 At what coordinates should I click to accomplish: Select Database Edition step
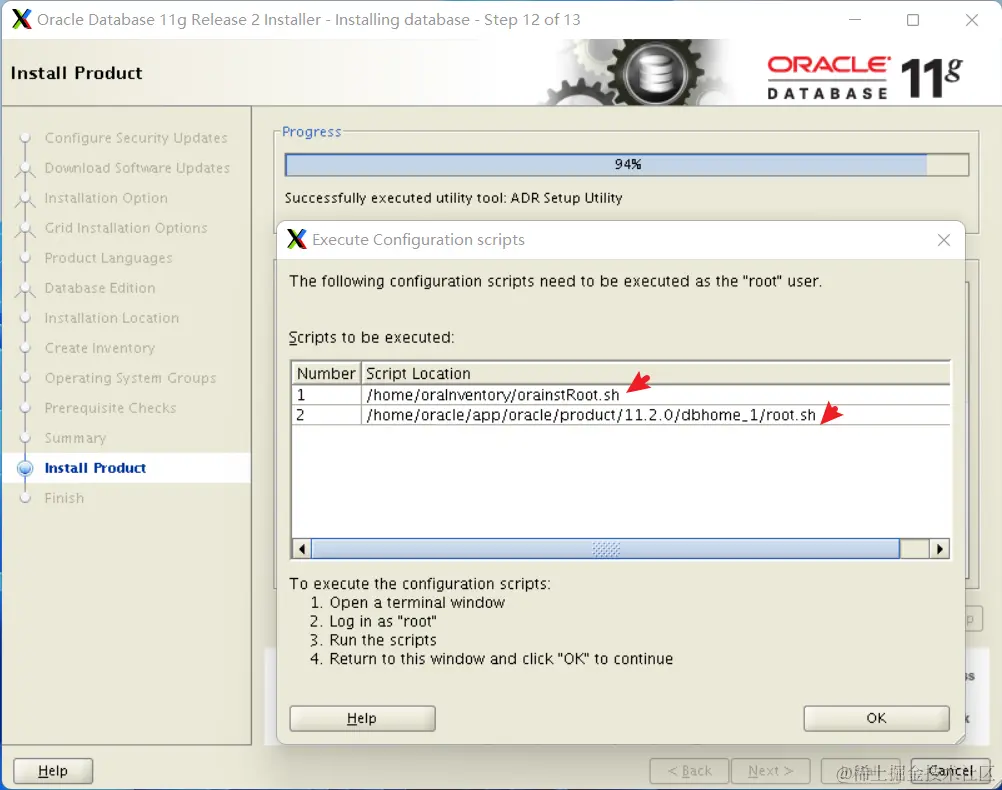pos(100,288)
